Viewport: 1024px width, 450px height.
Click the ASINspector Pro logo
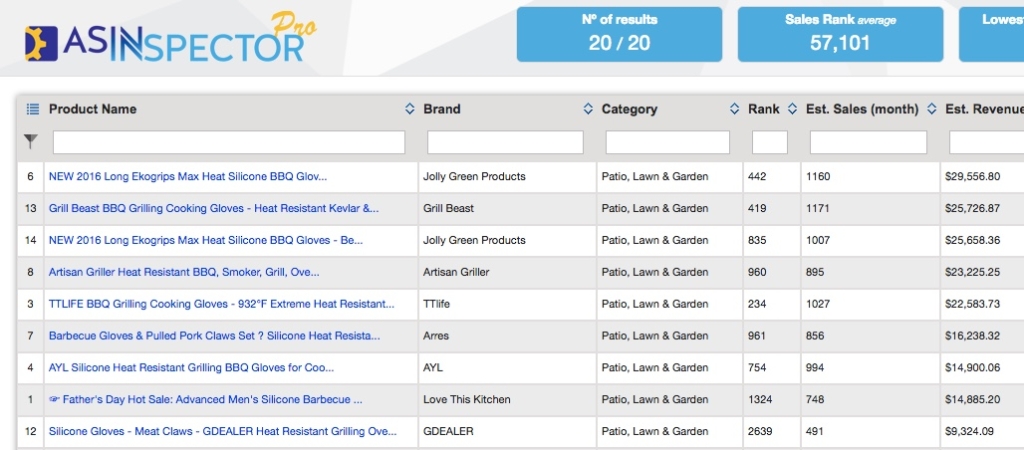coord(170,40)
